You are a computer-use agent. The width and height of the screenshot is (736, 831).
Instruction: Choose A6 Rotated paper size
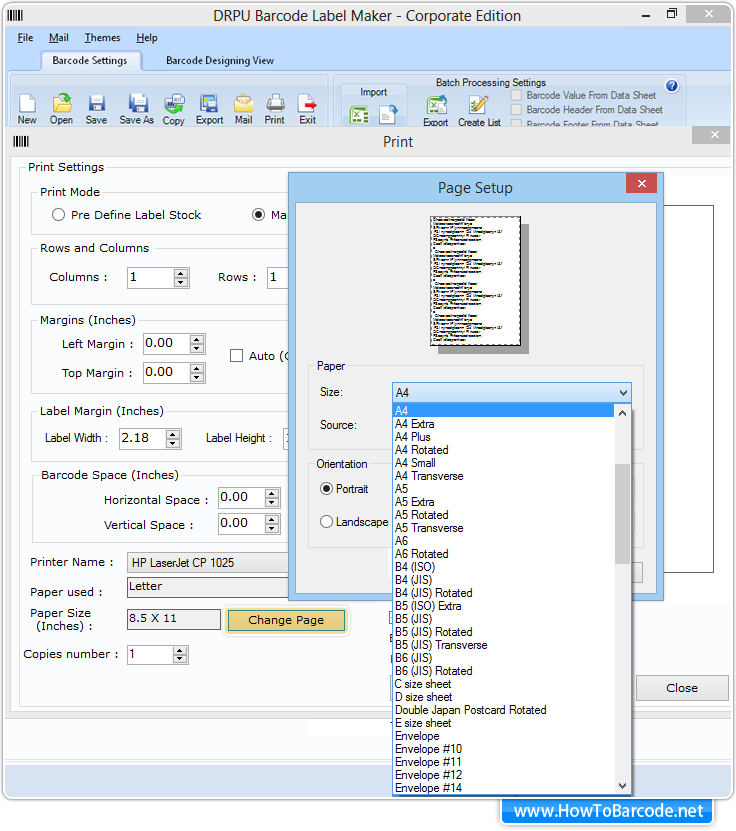pos(503,554)
